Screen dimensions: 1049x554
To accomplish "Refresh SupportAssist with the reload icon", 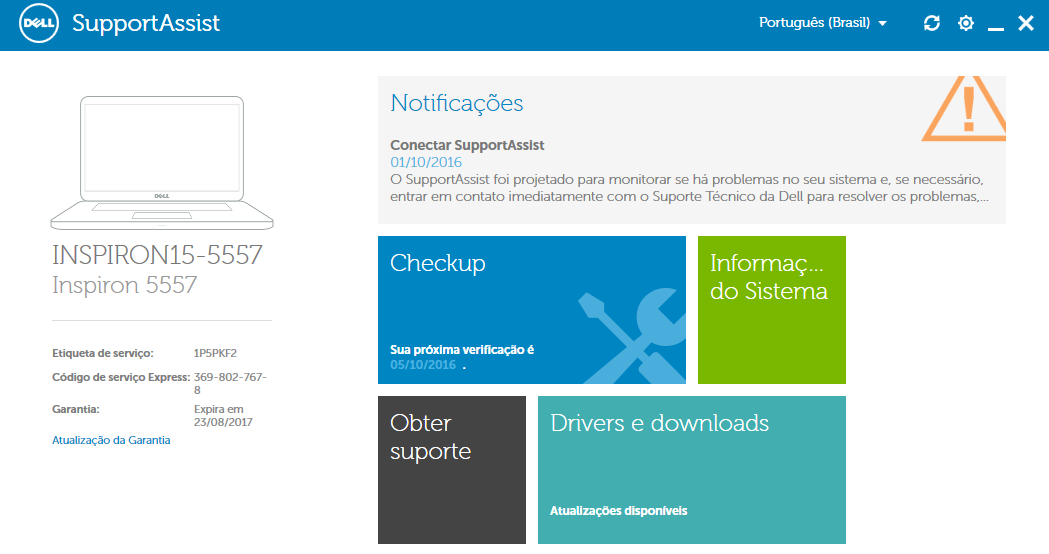I will (x=932, y=23).
